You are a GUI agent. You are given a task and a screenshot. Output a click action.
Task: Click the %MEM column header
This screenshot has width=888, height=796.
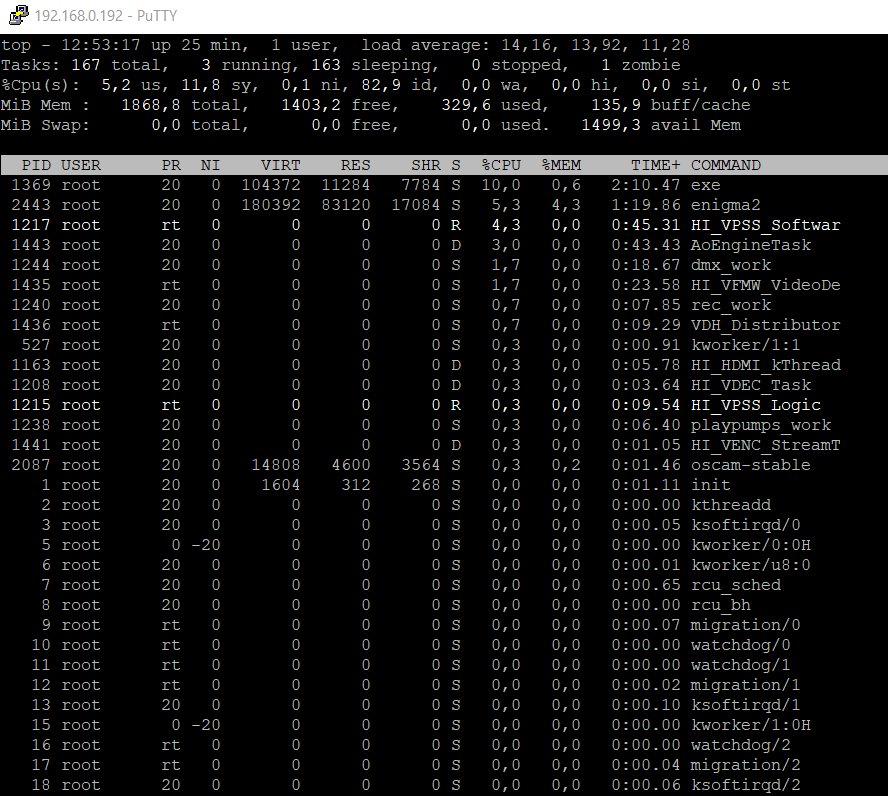tap(560, 165)
